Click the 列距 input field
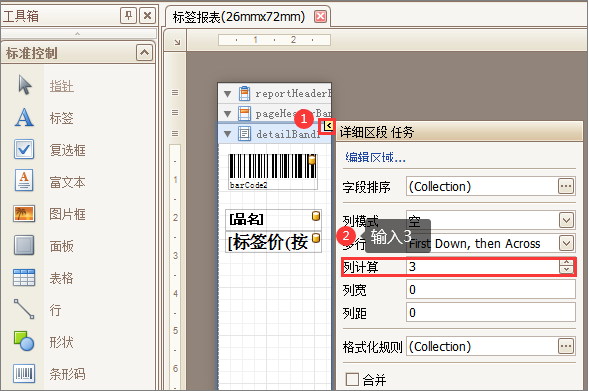This screenshot has width=589, height=391. pos(491,312)
